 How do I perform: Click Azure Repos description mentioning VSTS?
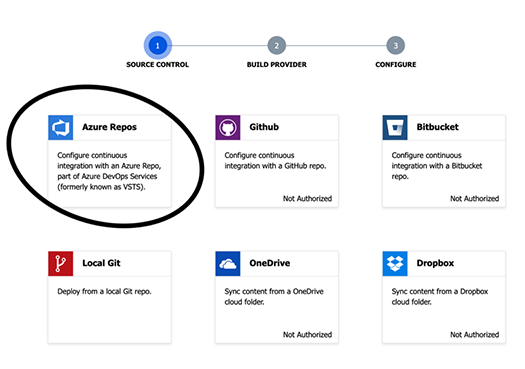(109, 171)
